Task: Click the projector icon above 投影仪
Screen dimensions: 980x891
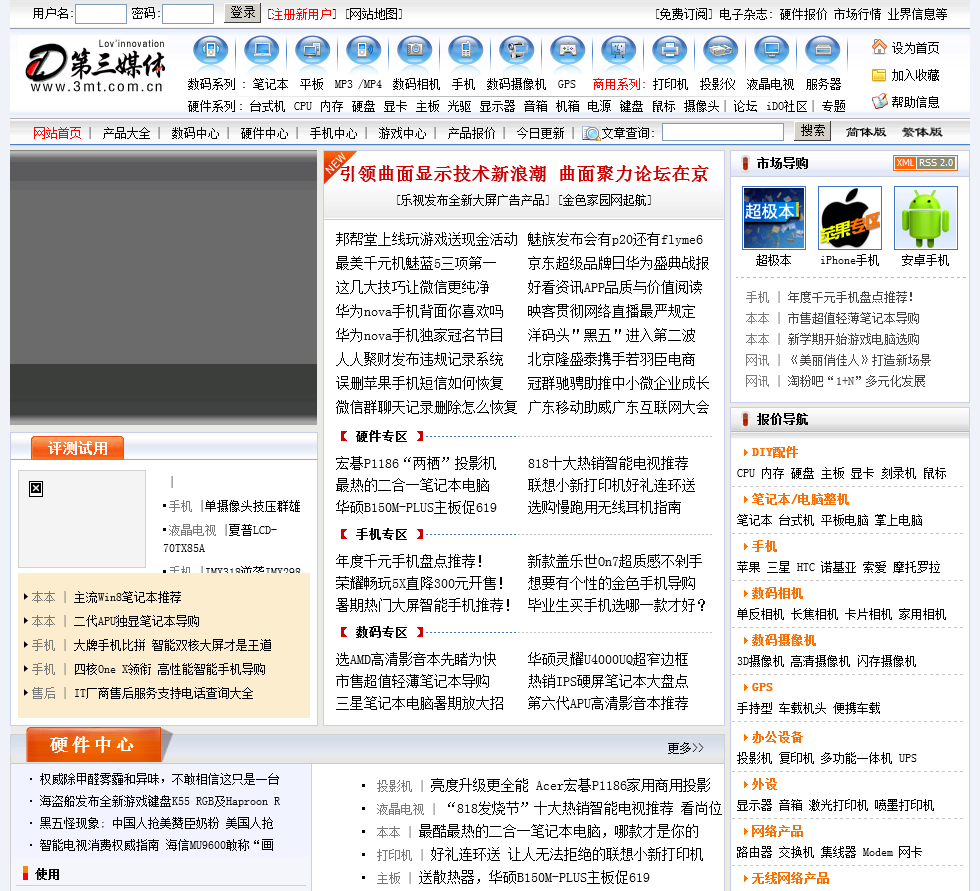Action: 721,51
